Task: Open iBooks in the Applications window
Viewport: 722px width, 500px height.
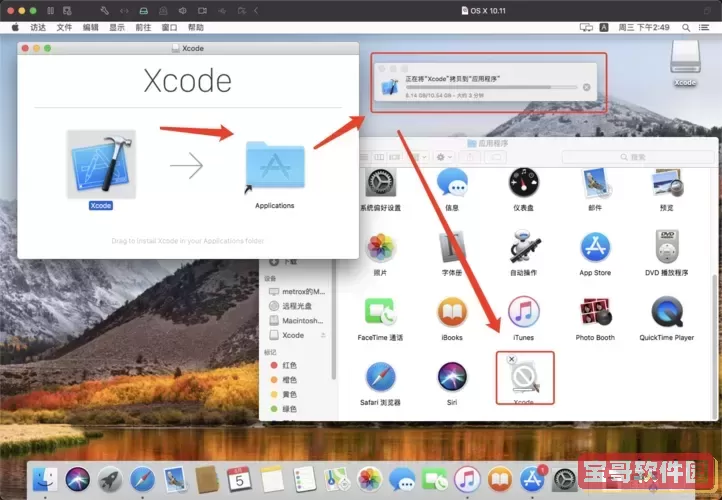Action: [452, 312]
